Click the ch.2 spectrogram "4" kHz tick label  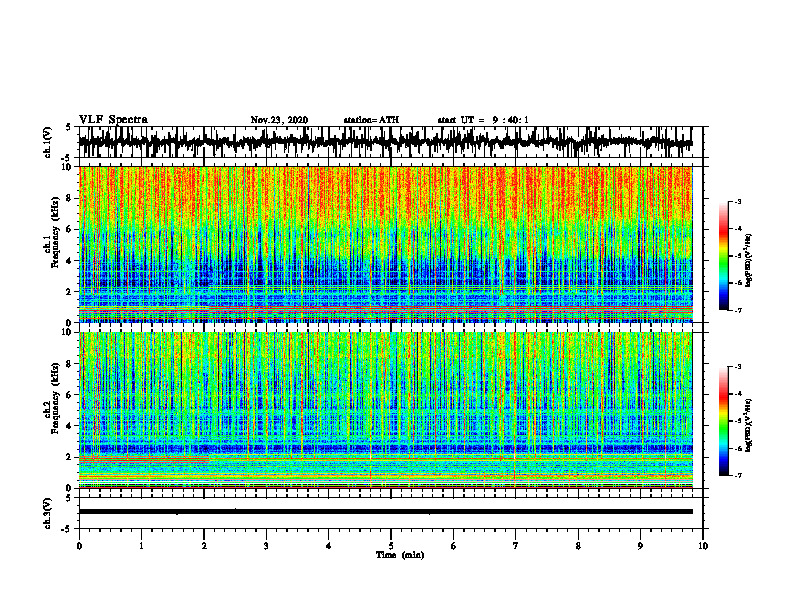point(69,426)
